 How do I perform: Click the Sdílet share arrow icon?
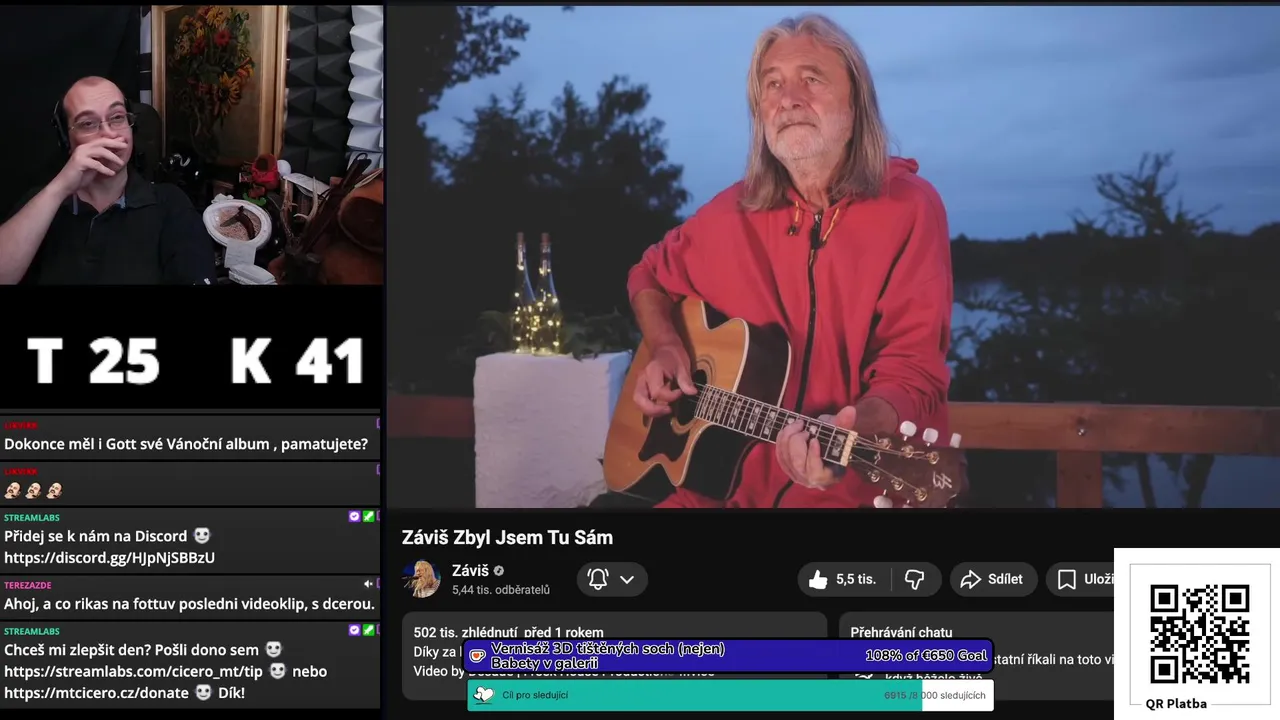[x=970, y=579]
